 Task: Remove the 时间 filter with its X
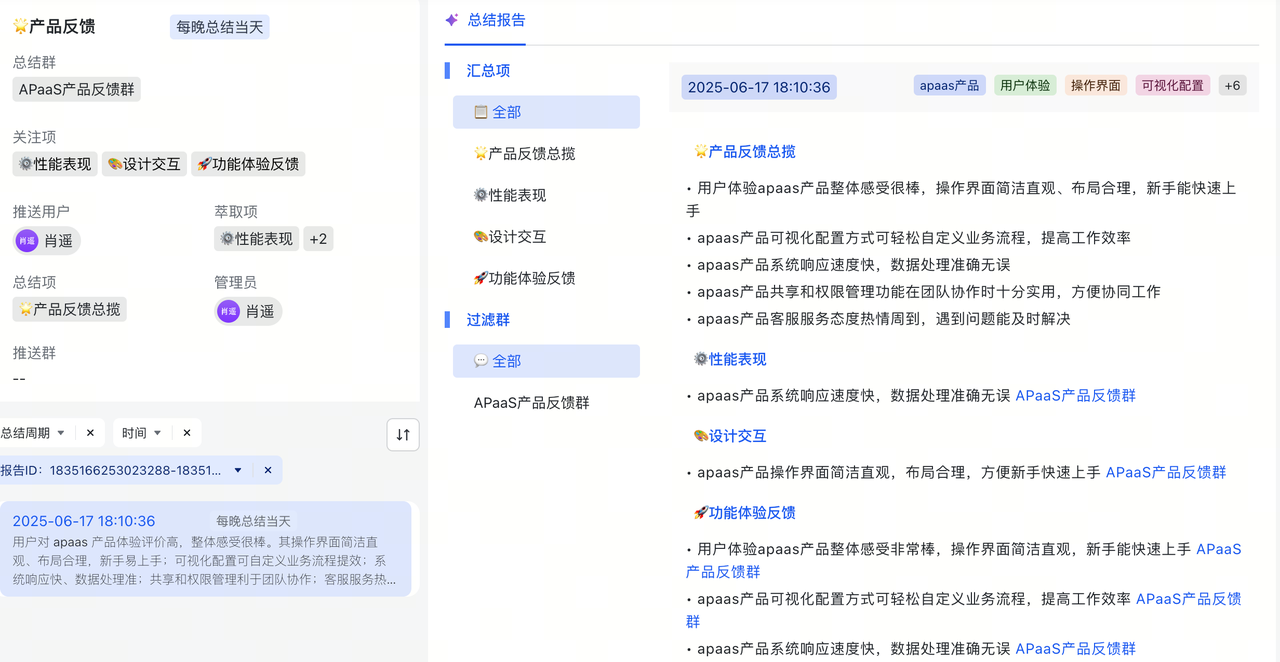click(186, 433)
